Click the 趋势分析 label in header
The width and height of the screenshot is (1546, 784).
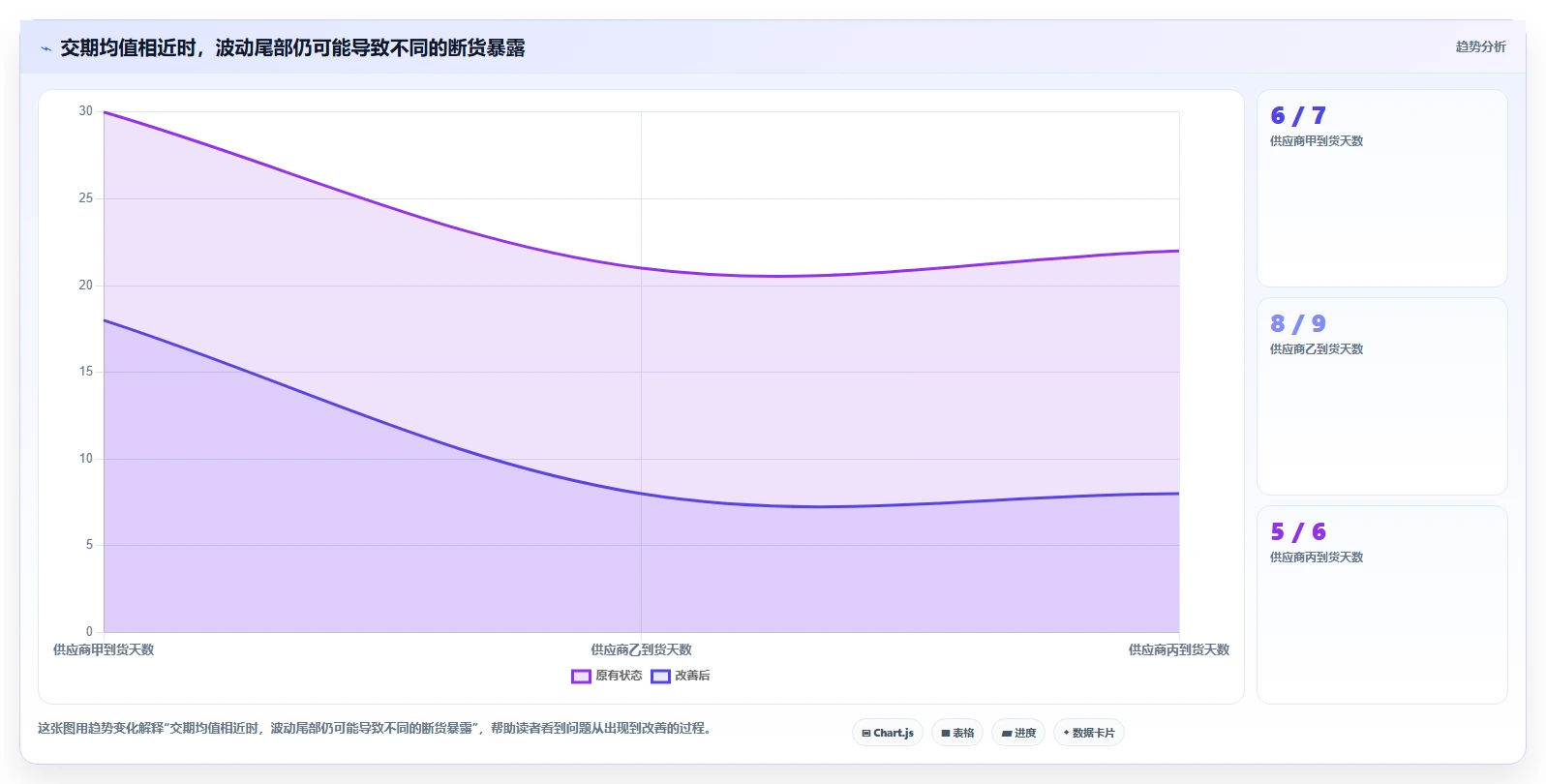click(x=1480, y=46)
